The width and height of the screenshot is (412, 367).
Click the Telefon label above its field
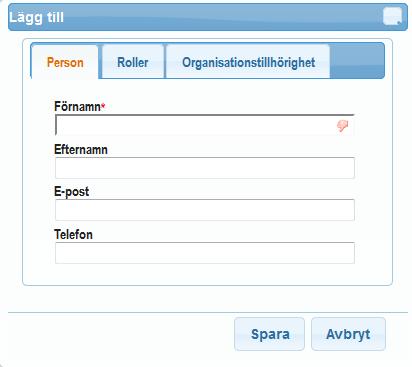click(x=73, y=235)
